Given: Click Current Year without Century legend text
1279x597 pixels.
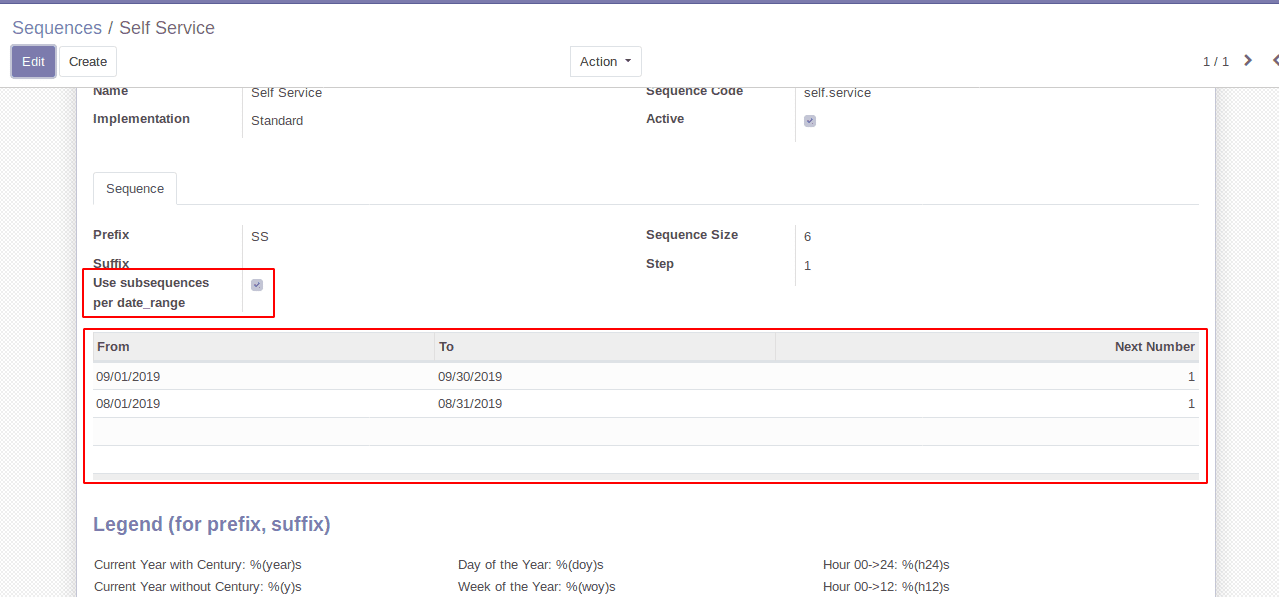Looking at the screenshot, I should 198,587.
